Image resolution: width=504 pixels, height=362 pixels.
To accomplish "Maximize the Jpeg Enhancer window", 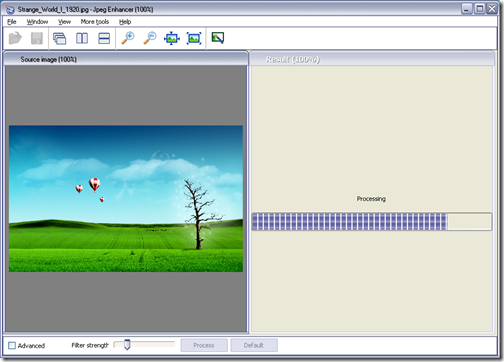I will (x=479, y=9).
